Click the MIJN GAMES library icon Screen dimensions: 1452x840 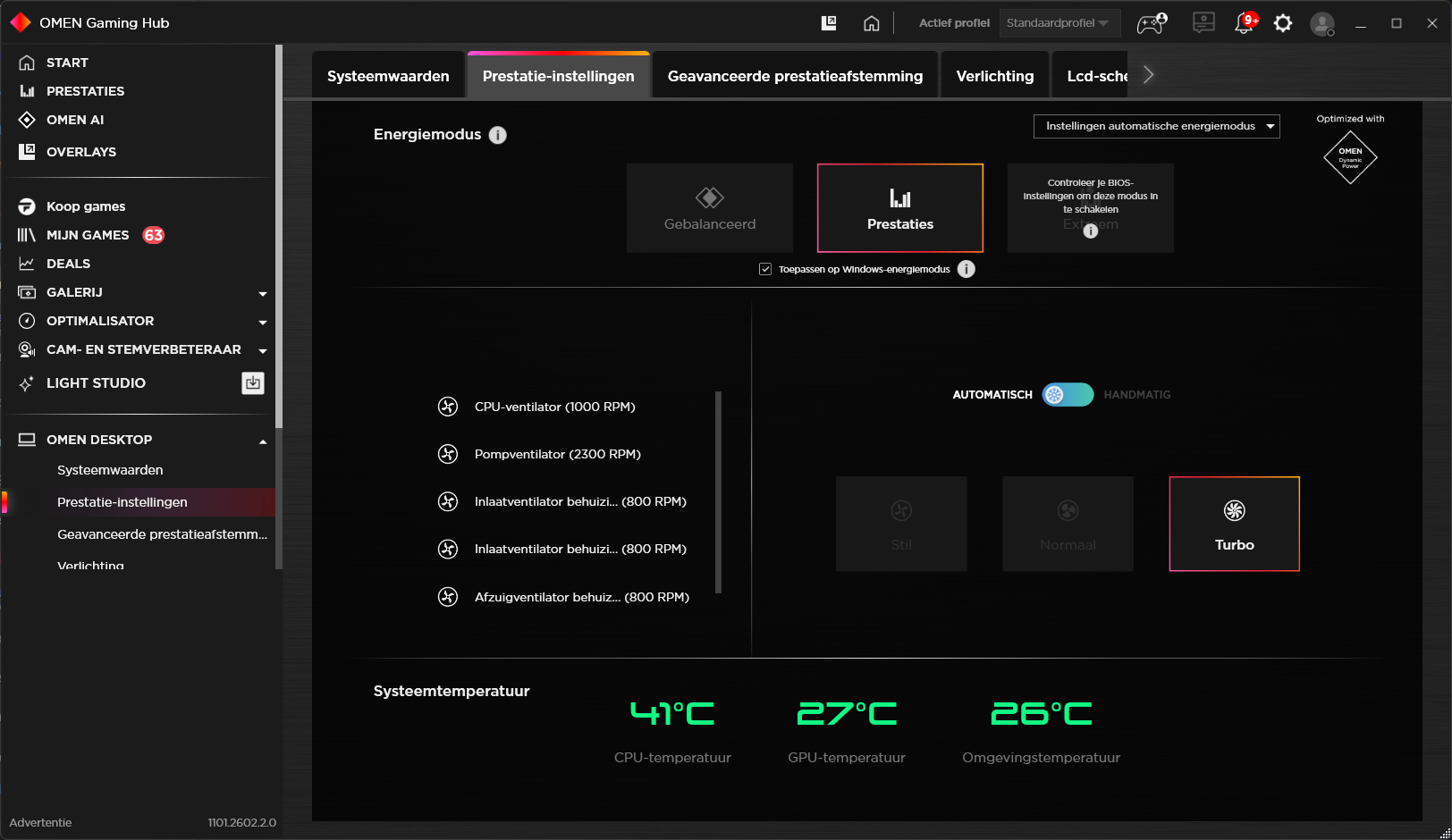(x=27, y=235)
